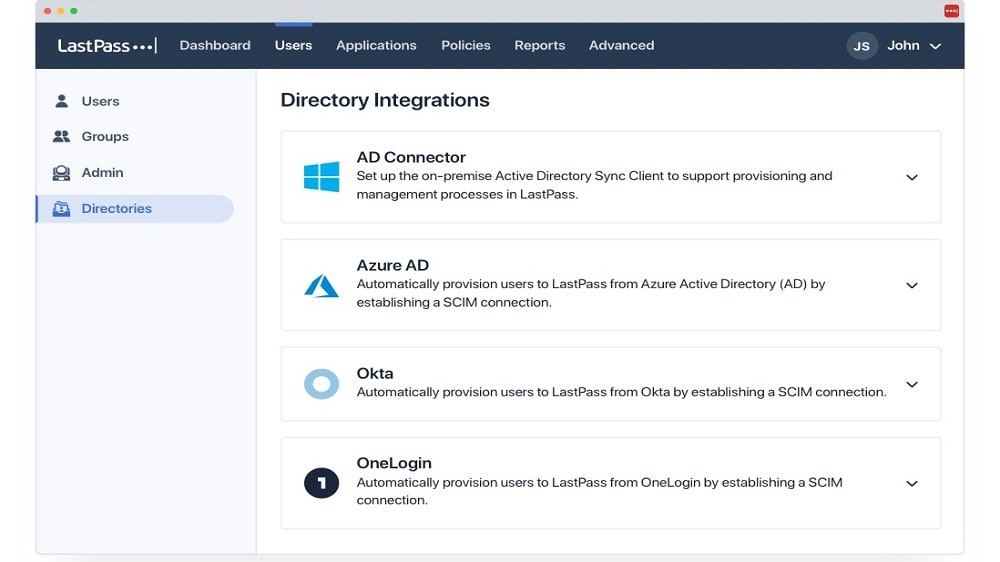Click the Azure AD title

tap(392, 265)
